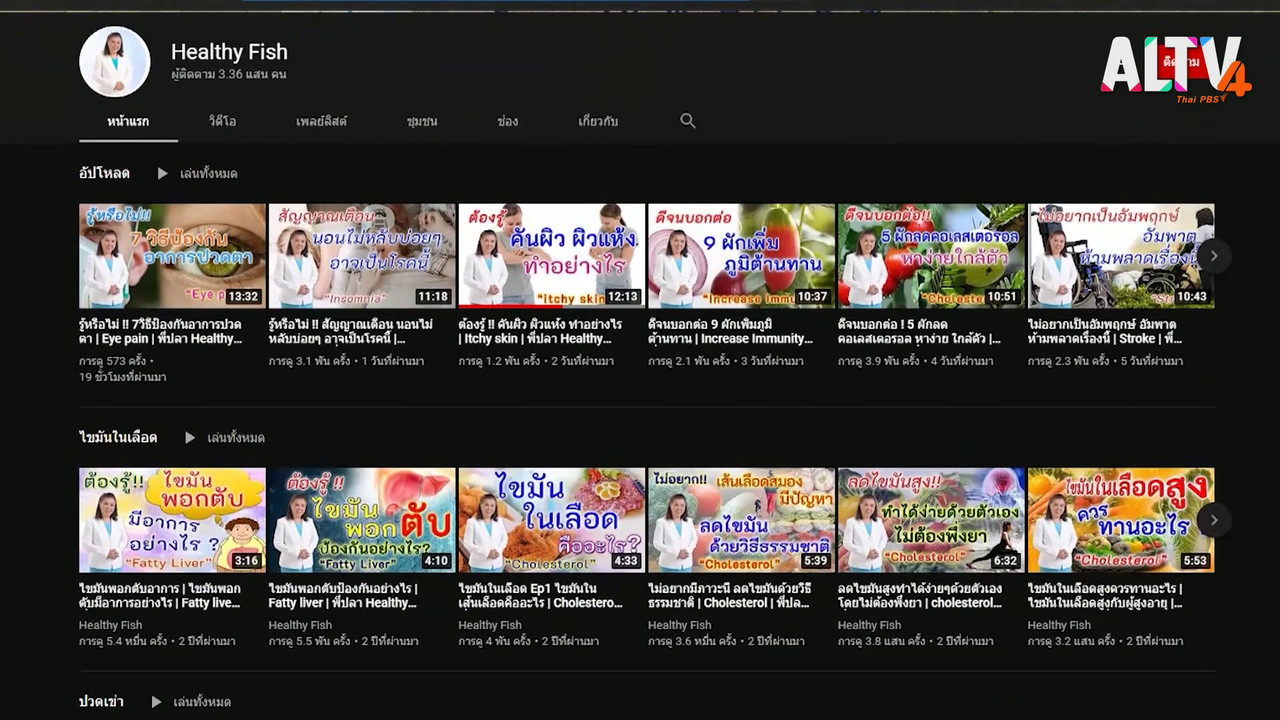Viewport: 1280px width, 720px height.
Task: Open the เกี่ยวกับ tab
Action: [x=598, y=121]
